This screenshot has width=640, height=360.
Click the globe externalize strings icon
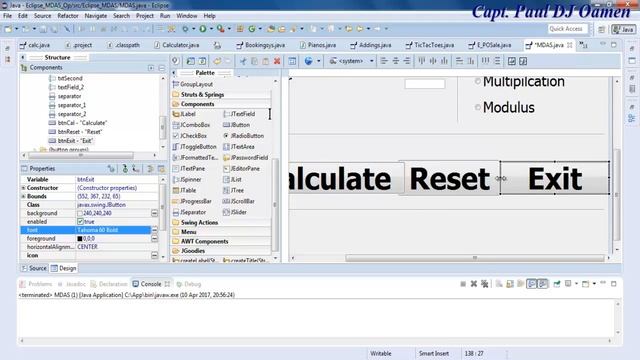click(x=309, y=61)
